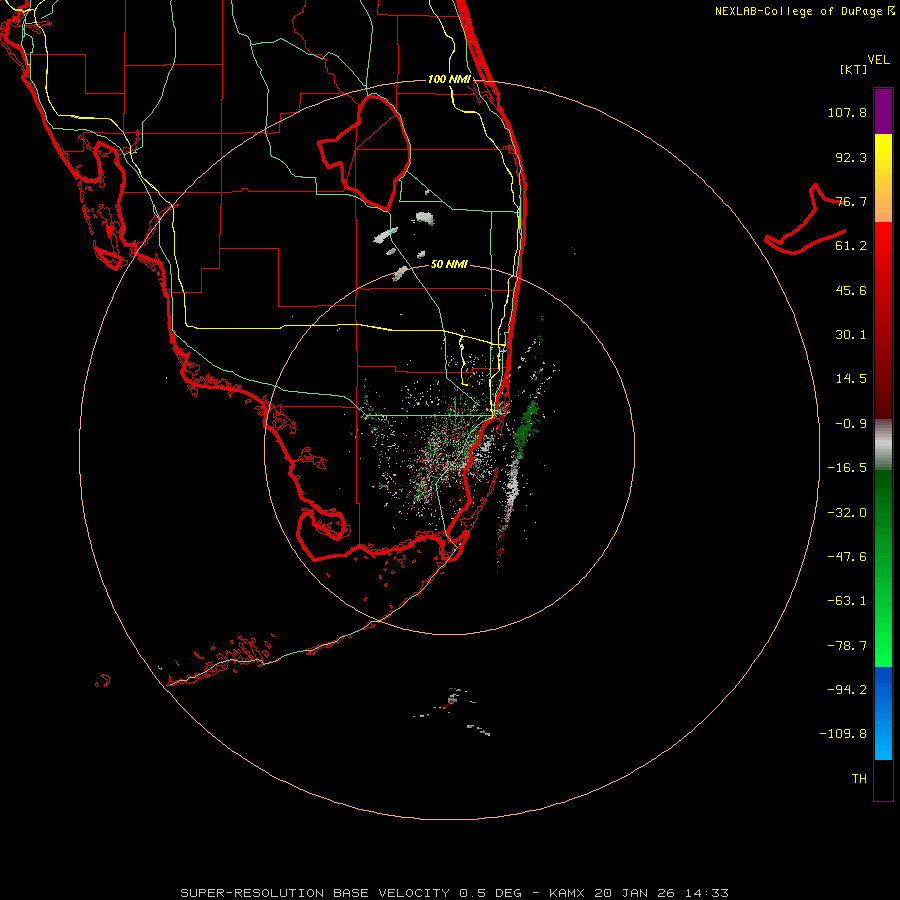The width and height of the screenshot is (900, 900).
Task: Select the -63.1 scale value
Action: [847, 601]
